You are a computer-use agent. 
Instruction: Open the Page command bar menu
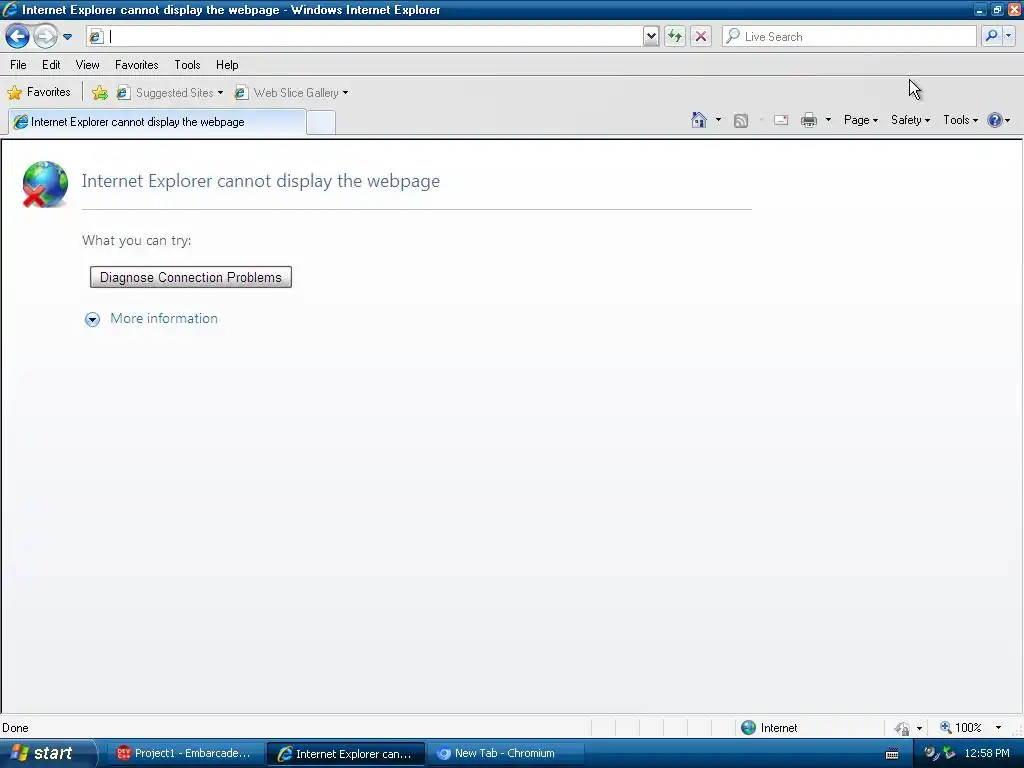(x=860, y=120)
